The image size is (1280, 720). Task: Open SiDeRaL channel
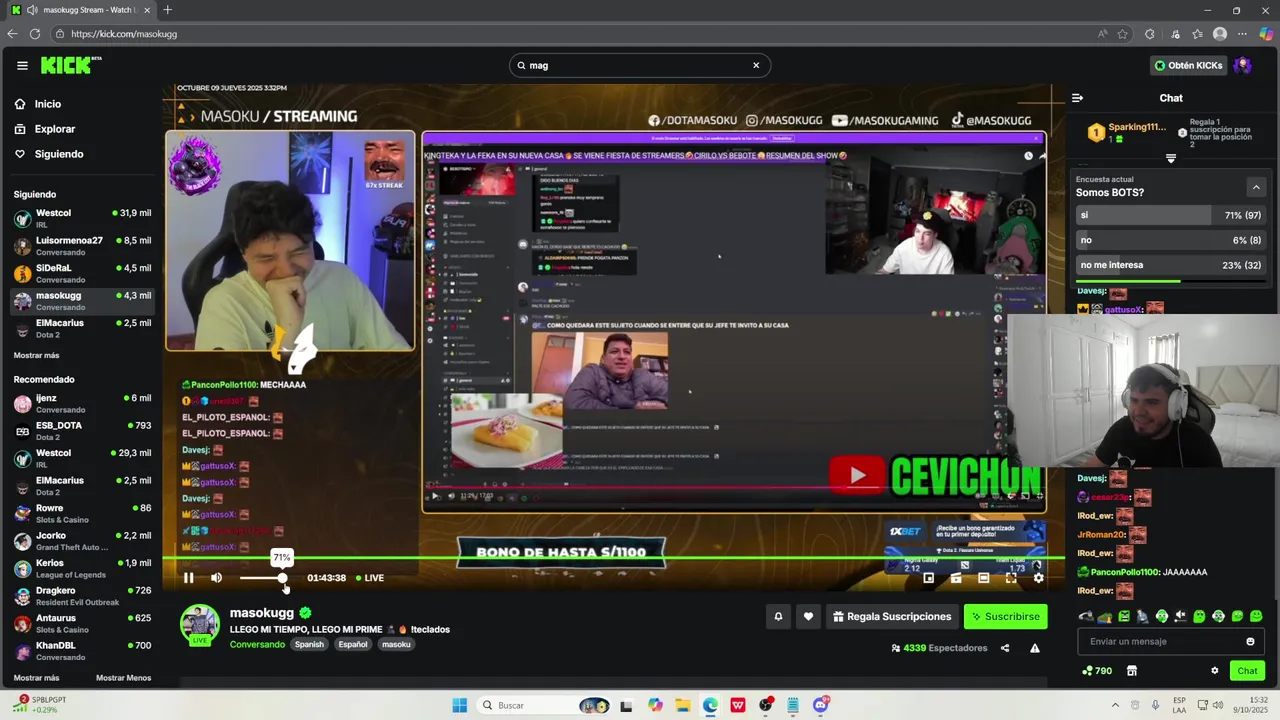tap(82, 273)
